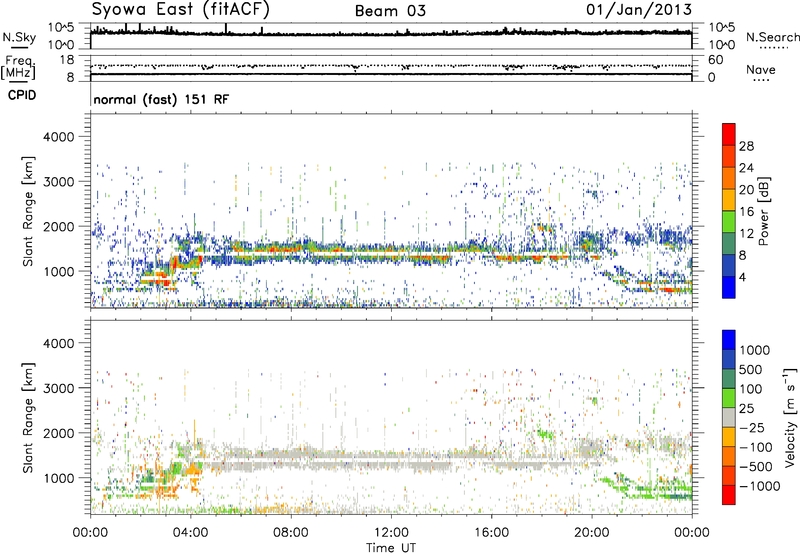This screenshot has height=554, width=800.
Task: Click the '16:00' time axis label
Action: click(x=491, y=533)
